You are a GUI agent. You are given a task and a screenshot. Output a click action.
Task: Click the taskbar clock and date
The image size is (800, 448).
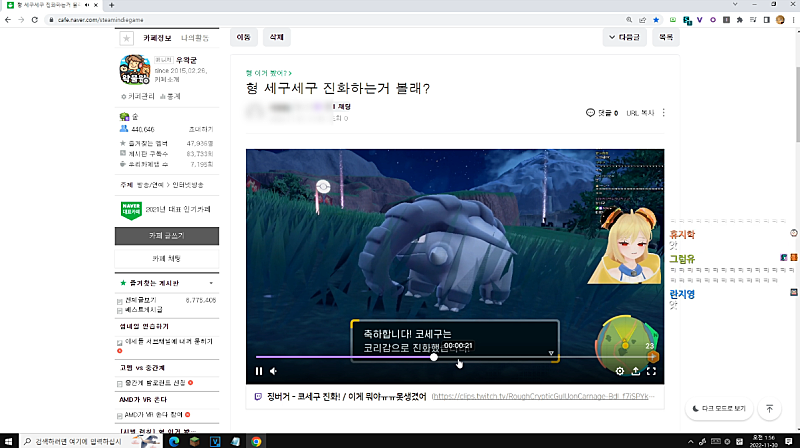click(x=765, y=441)
